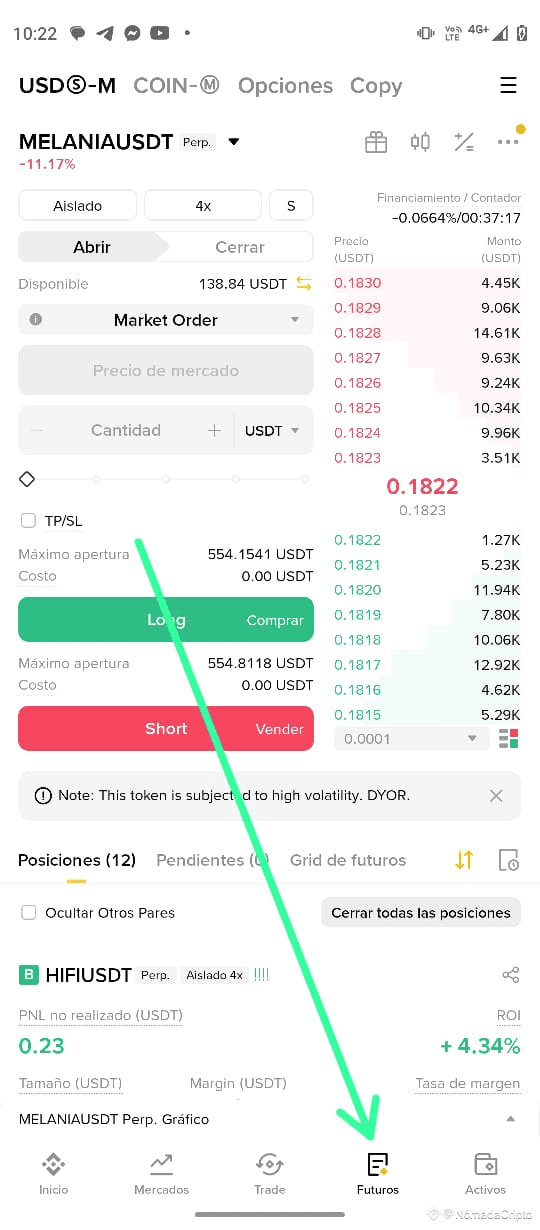The width and height of the screenshot is (540, 1230).
Task: Open the calculator icon beside chart
Action: click(464, 142)
